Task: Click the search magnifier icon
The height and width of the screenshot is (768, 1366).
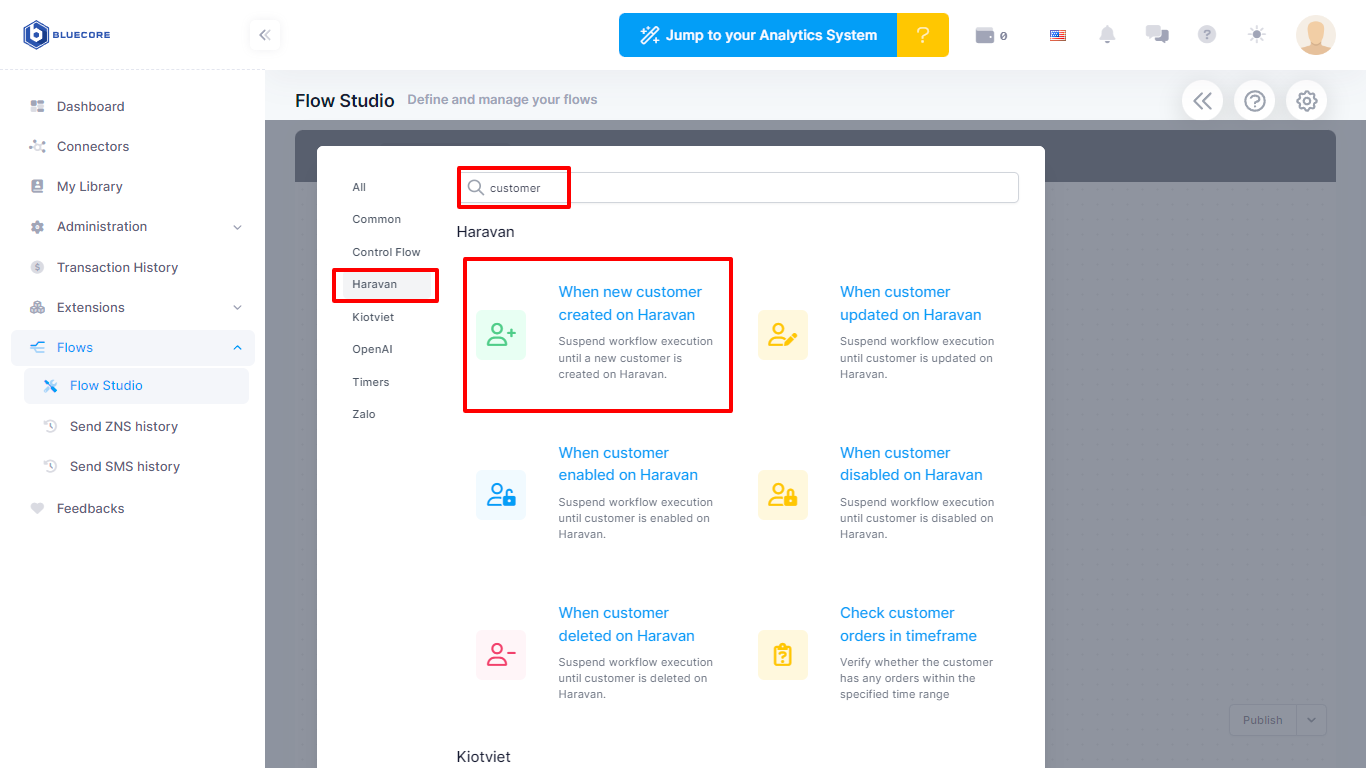Action: tap(476, 188)
